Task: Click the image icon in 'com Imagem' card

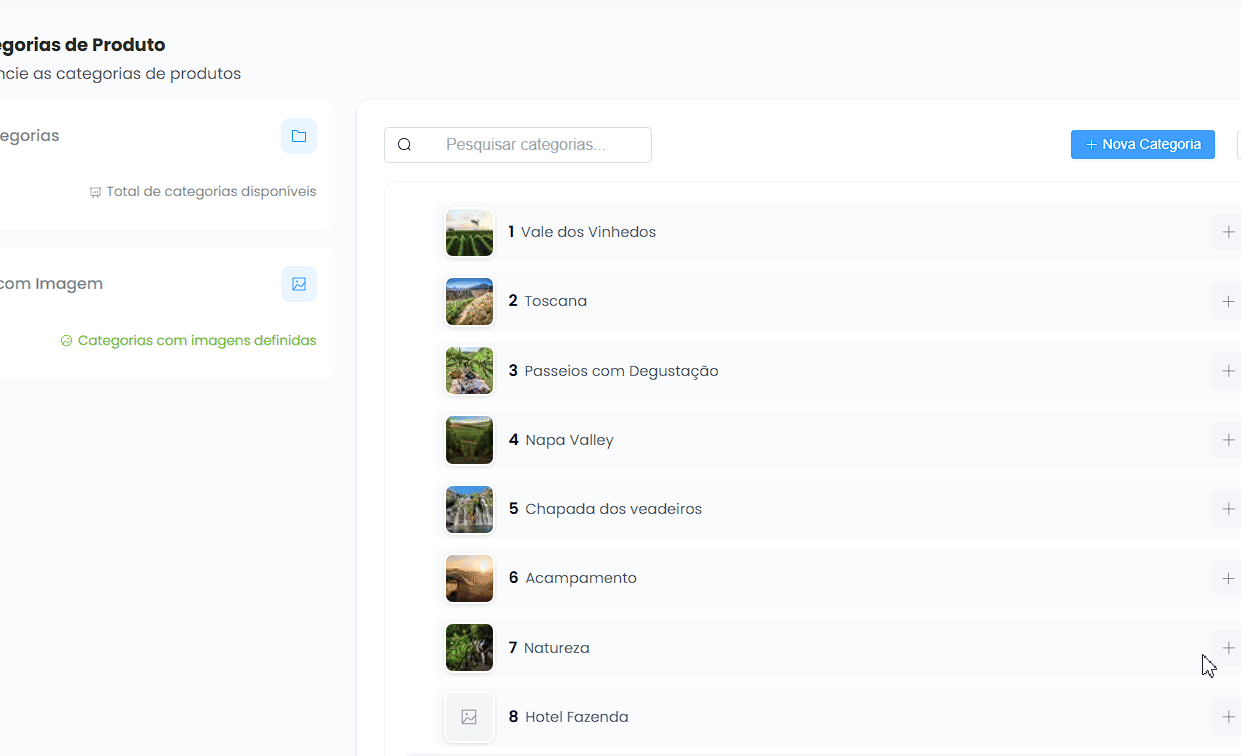Action: (x=298, y=284)
